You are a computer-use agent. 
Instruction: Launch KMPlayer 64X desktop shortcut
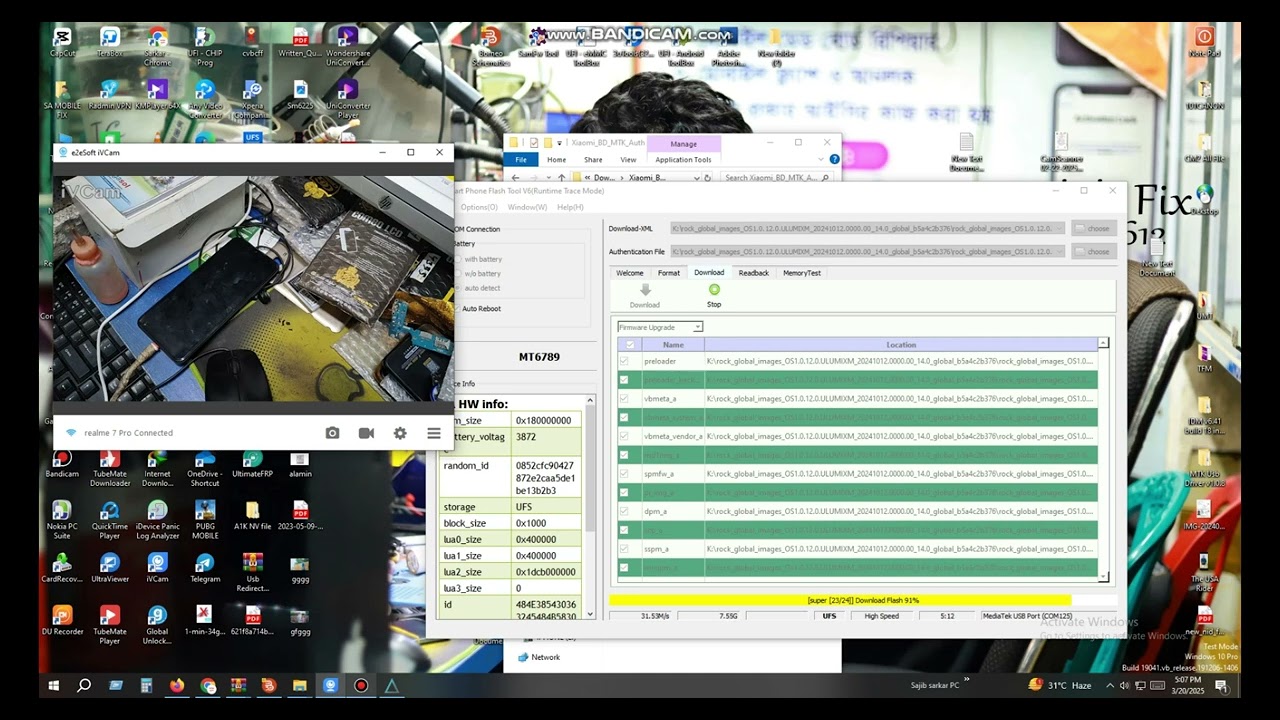click(158, 94)
